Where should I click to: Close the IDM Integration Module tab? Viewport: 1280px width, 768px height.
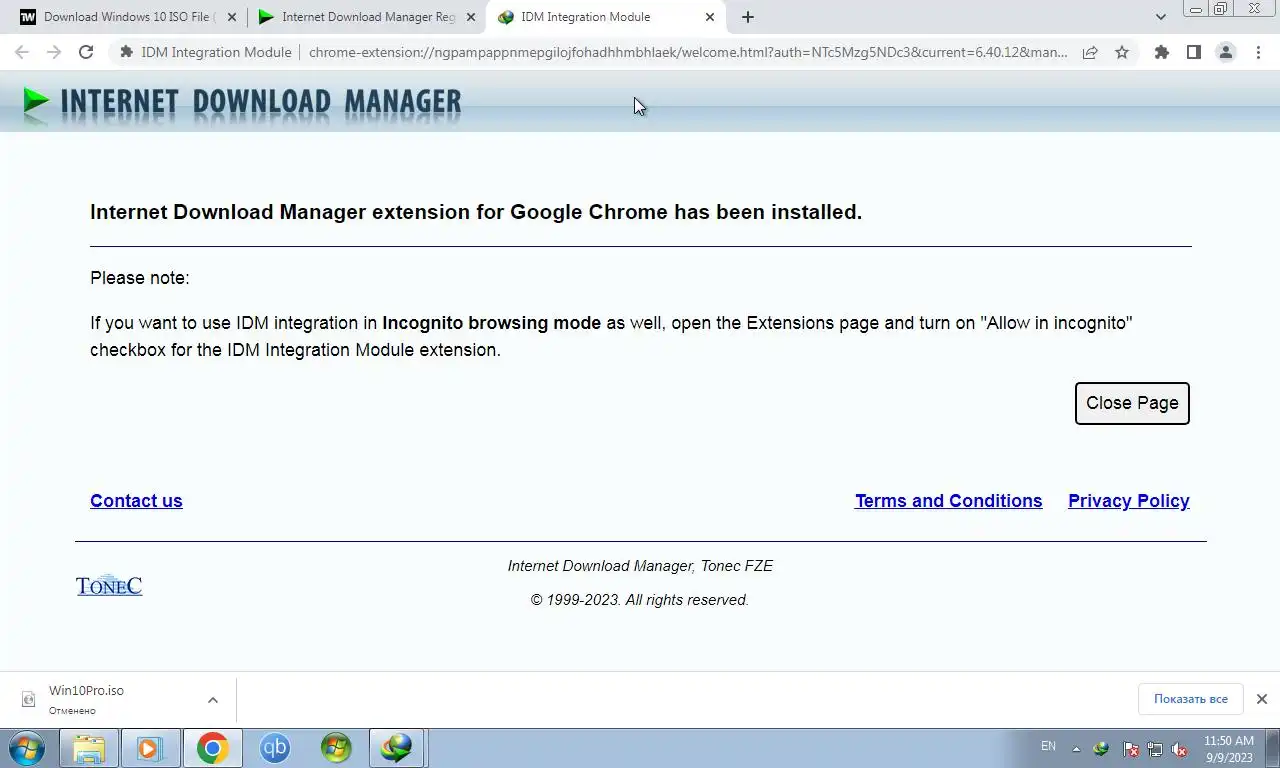(x=710, y=17)
